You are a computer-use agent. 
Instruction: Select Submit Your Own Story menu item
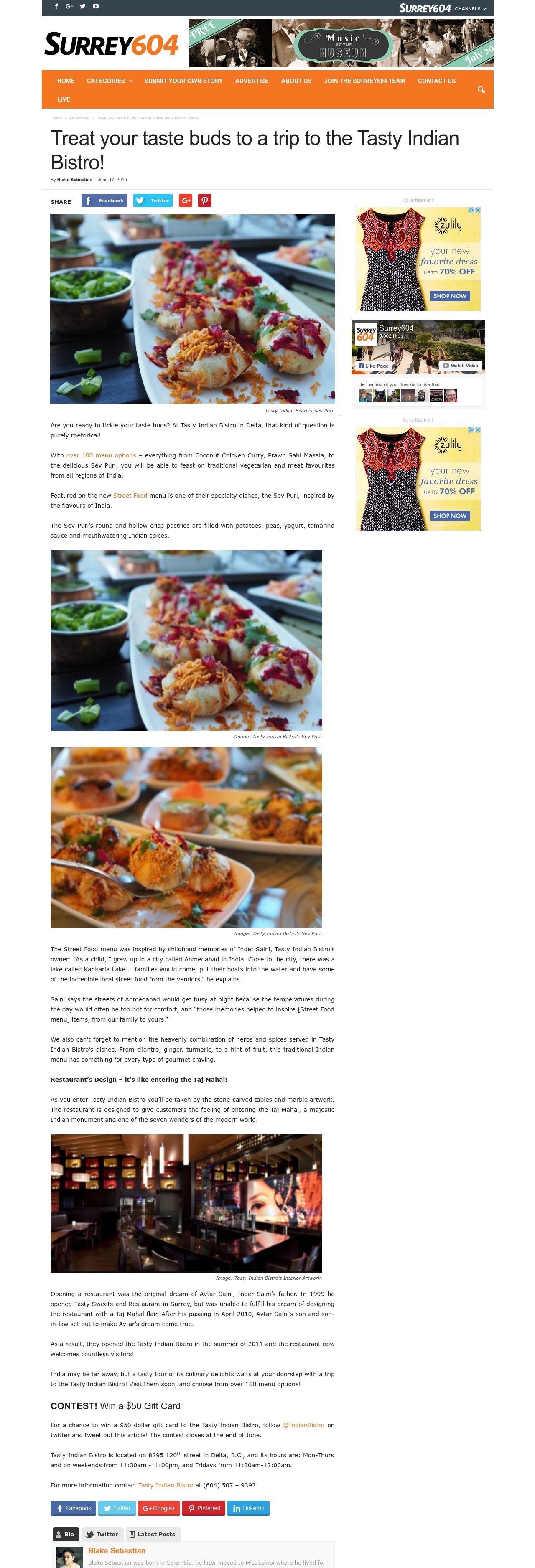point(183,81)
